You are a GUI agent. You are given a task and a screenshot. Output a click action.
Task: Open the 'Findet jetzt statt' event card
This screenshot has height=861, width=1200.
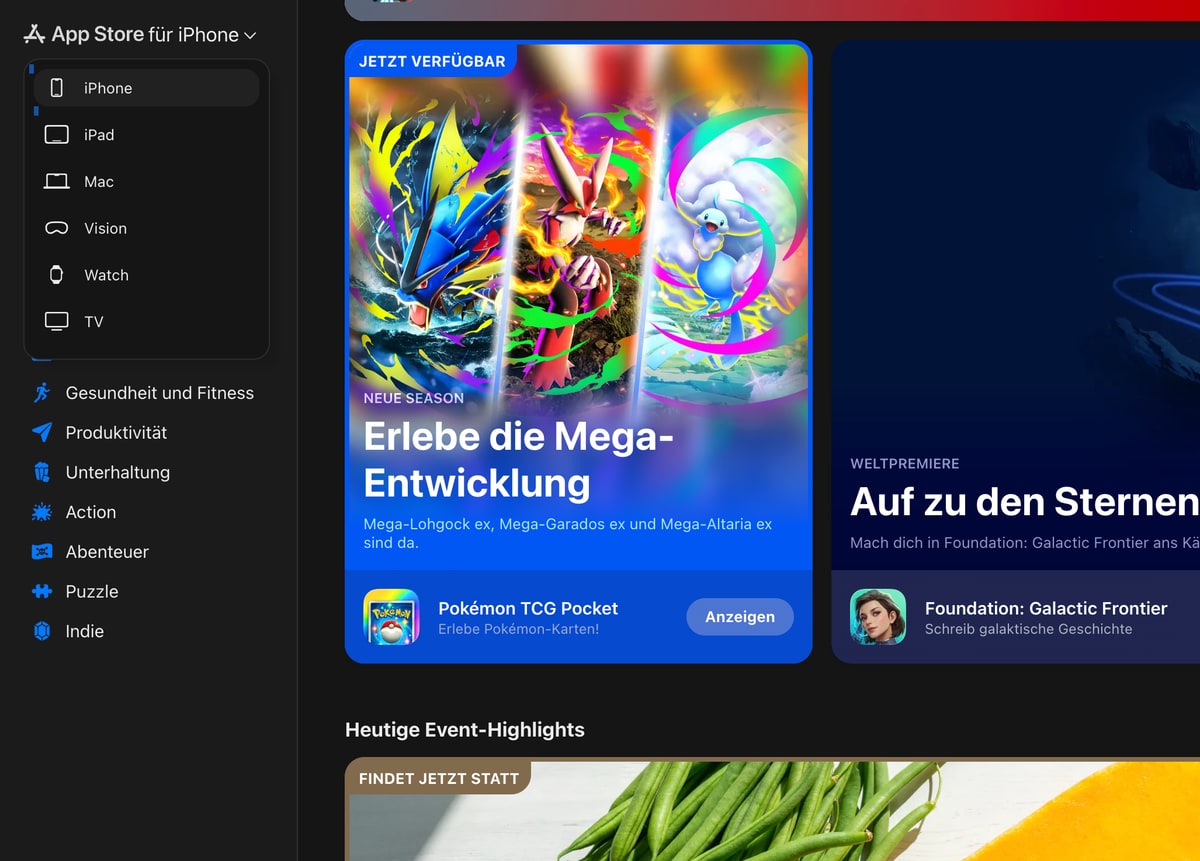(x=772, y=810)
